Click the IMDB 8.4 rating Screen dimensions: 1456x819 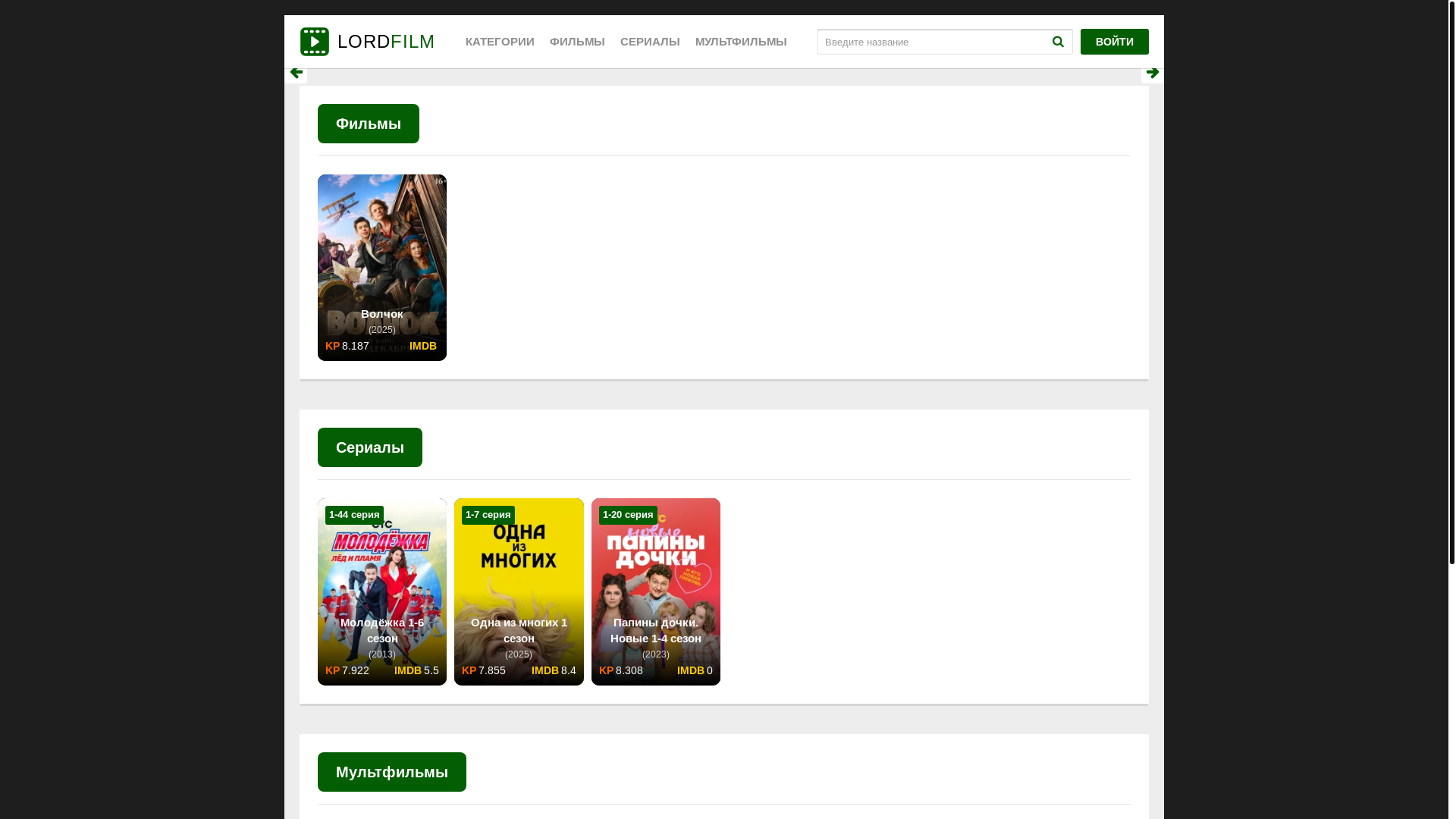coord(554,670)
